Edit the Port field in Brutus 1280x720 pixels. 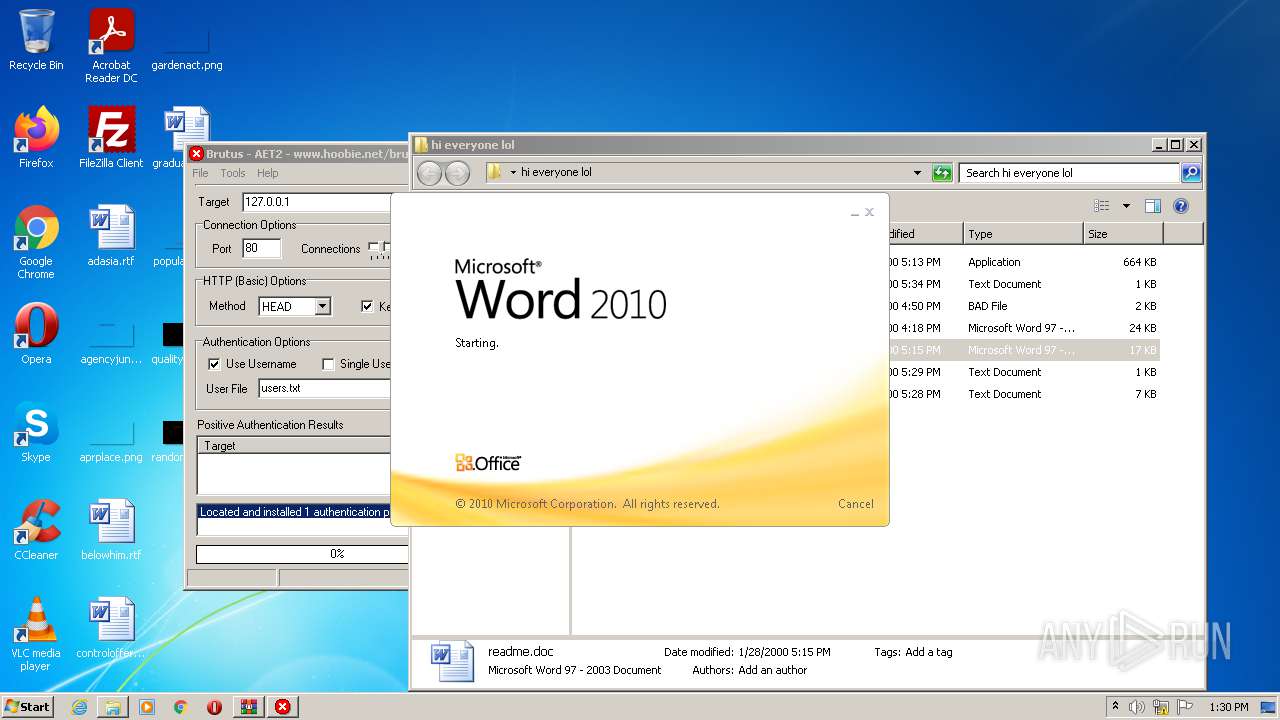tap(262, 249)
